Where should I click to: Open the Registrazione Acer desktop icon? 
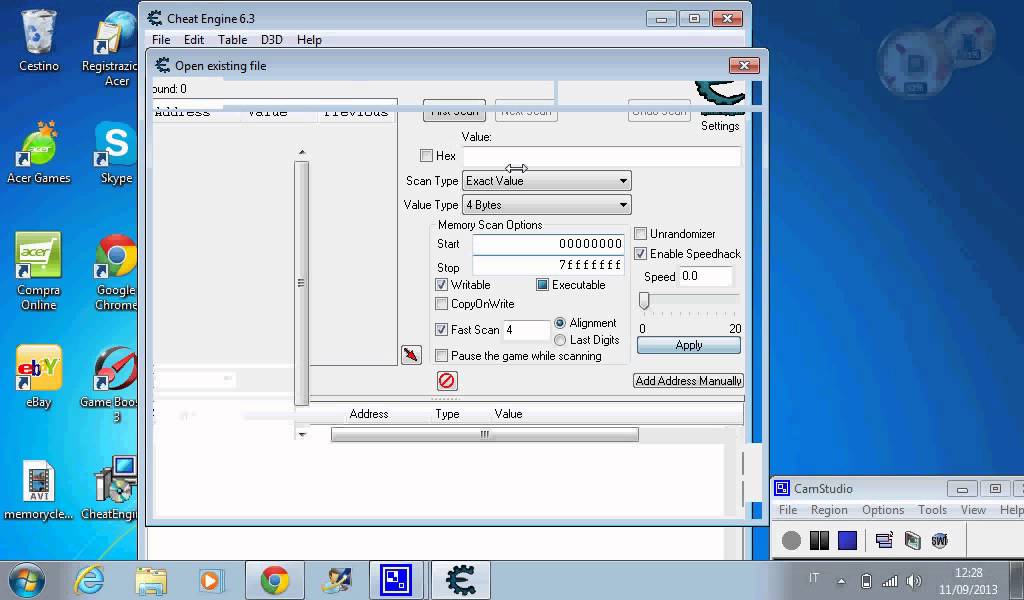pyautogui.click(x=114, y=47)
